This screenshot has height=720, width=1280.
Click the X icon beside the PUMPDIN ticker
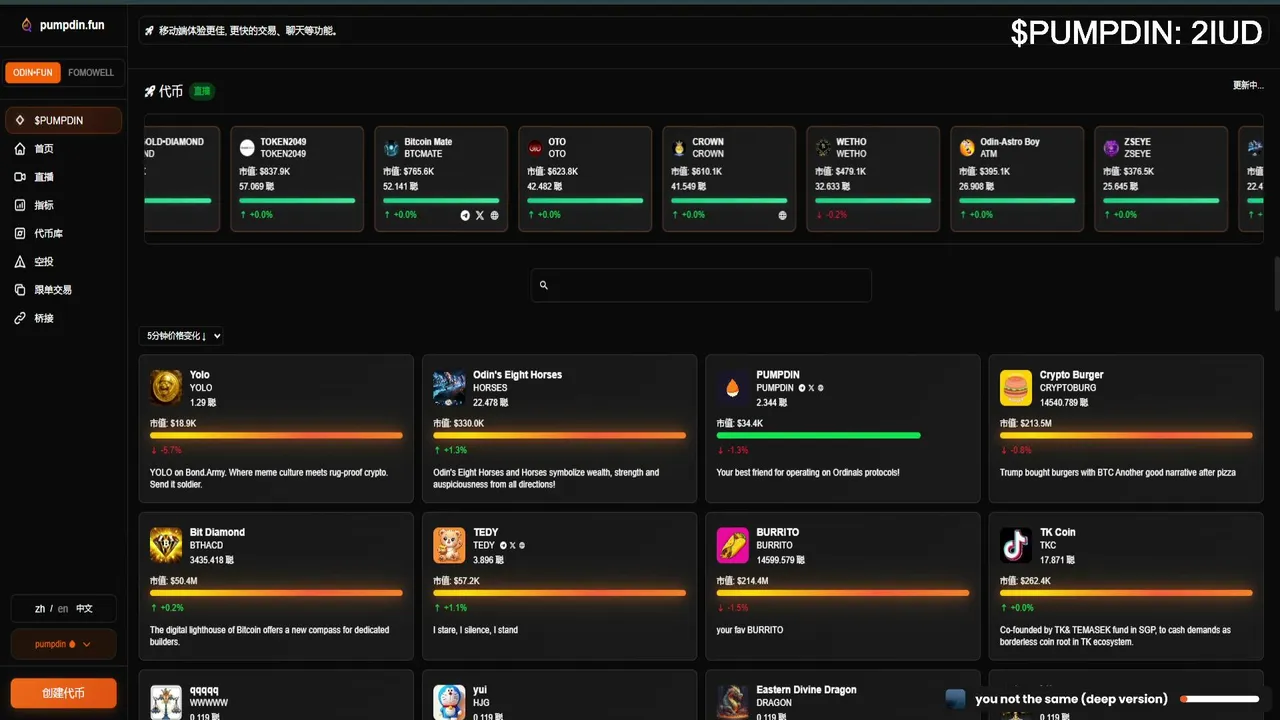(811, 388)
